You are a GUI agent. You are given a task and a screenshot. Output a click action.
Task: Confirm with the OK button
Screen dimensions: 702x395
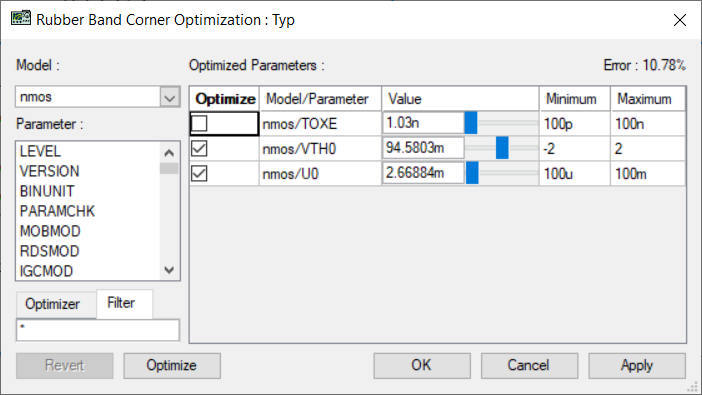tap(422, 365)
